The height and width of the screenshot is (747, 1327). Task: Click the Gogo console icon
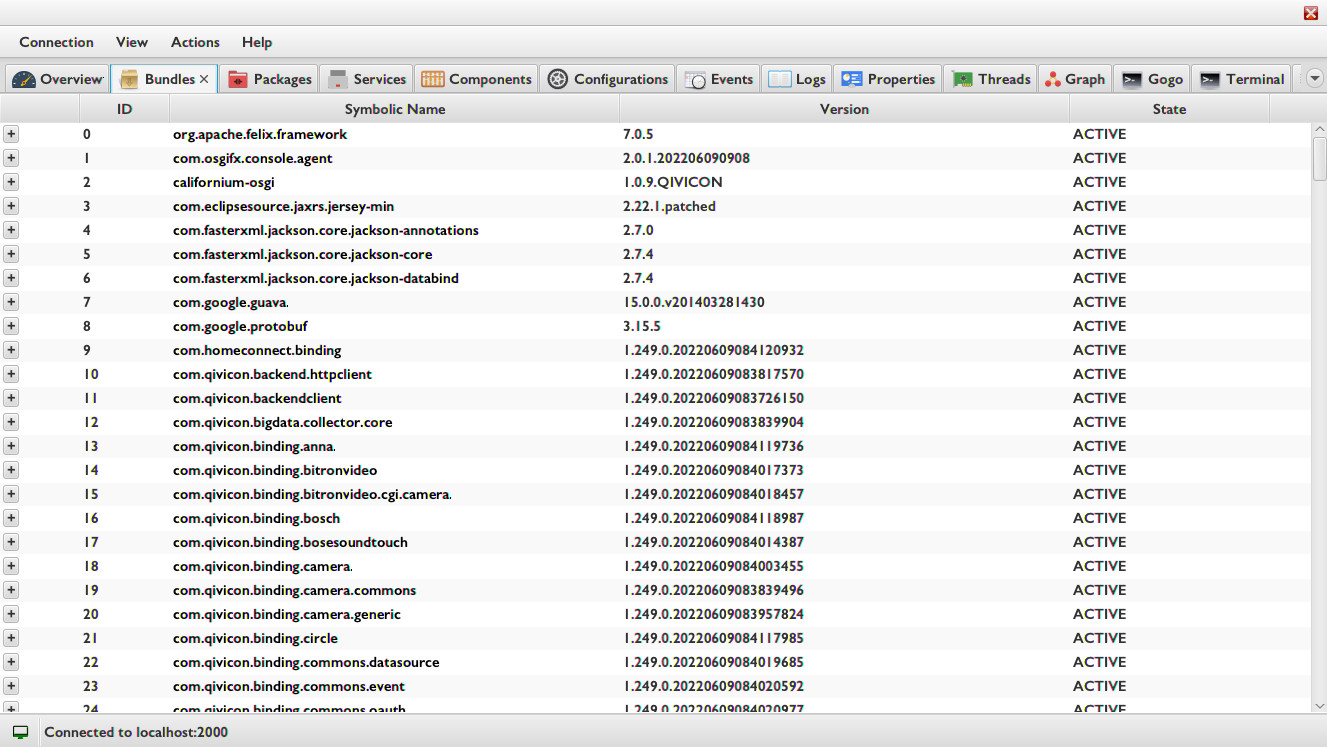[1132, 79]
